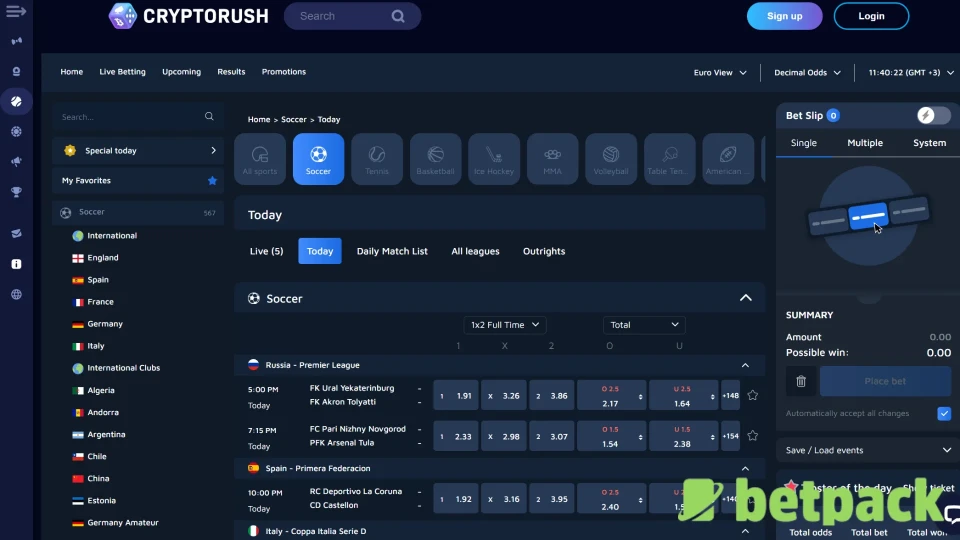Select the Table Tennis category icon
Image resolution: width=960 pixels, height=540 pixels.
[x=669, y=159]
